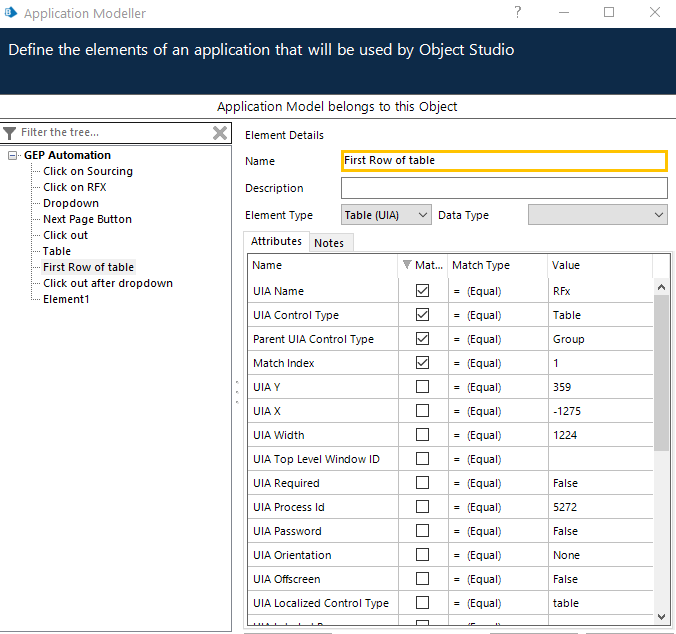Uncheck the Match Index checkbox
The width and height of the screenshot is (676, 634).
422,363
